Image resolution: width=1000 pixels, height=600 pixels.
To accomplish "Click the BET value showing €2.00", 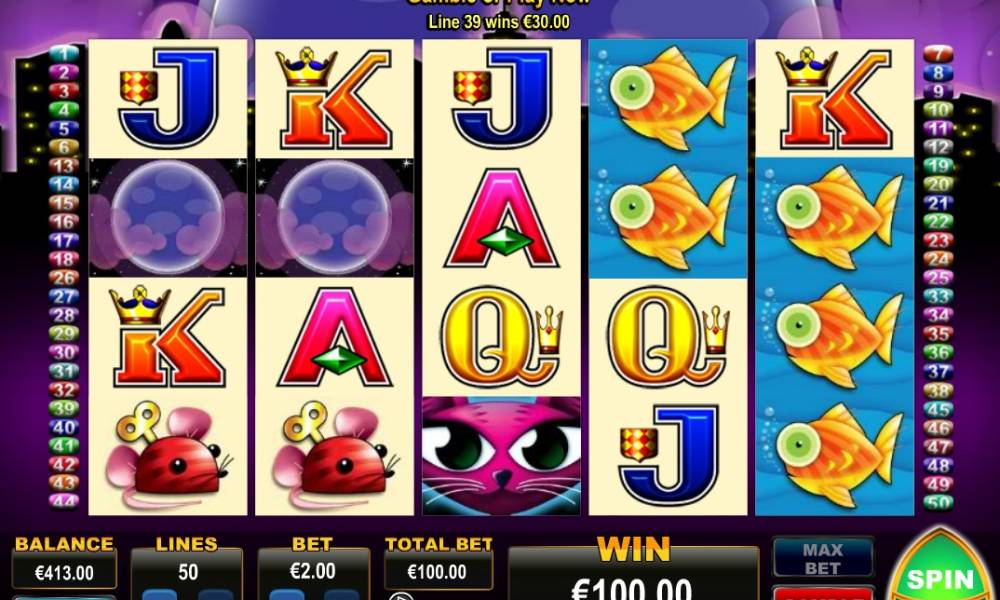I will click(312, 571).
